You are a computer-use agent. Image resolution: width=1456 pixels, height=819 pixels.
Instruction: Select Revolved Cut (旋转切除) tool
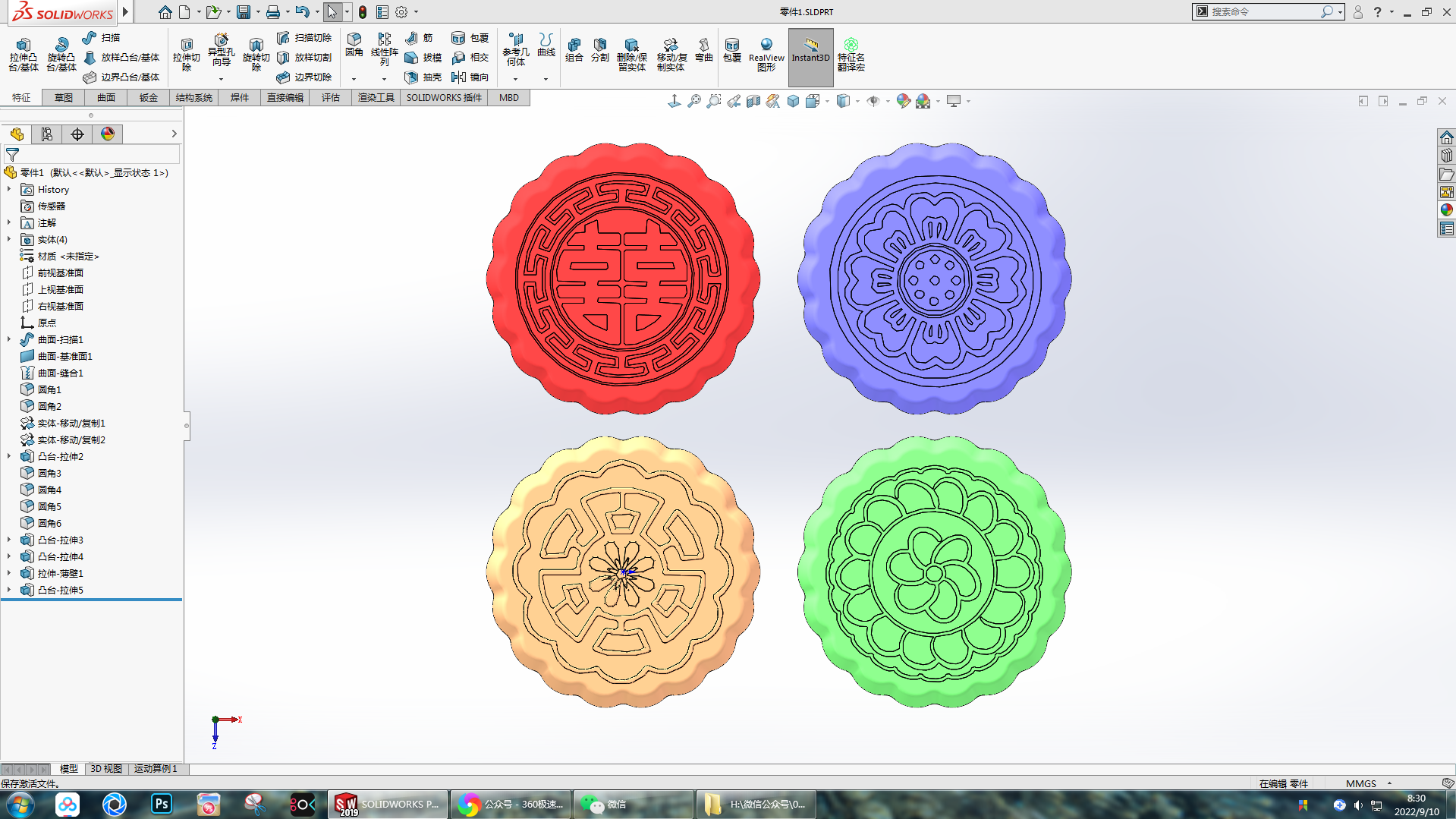[256, 55]
